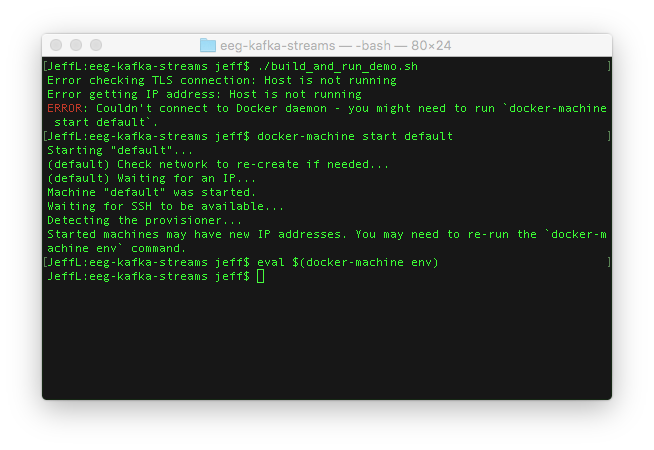Click the line 'Waiting for SSH to be available...'
The image size is (654, 450).
[166, 206]
